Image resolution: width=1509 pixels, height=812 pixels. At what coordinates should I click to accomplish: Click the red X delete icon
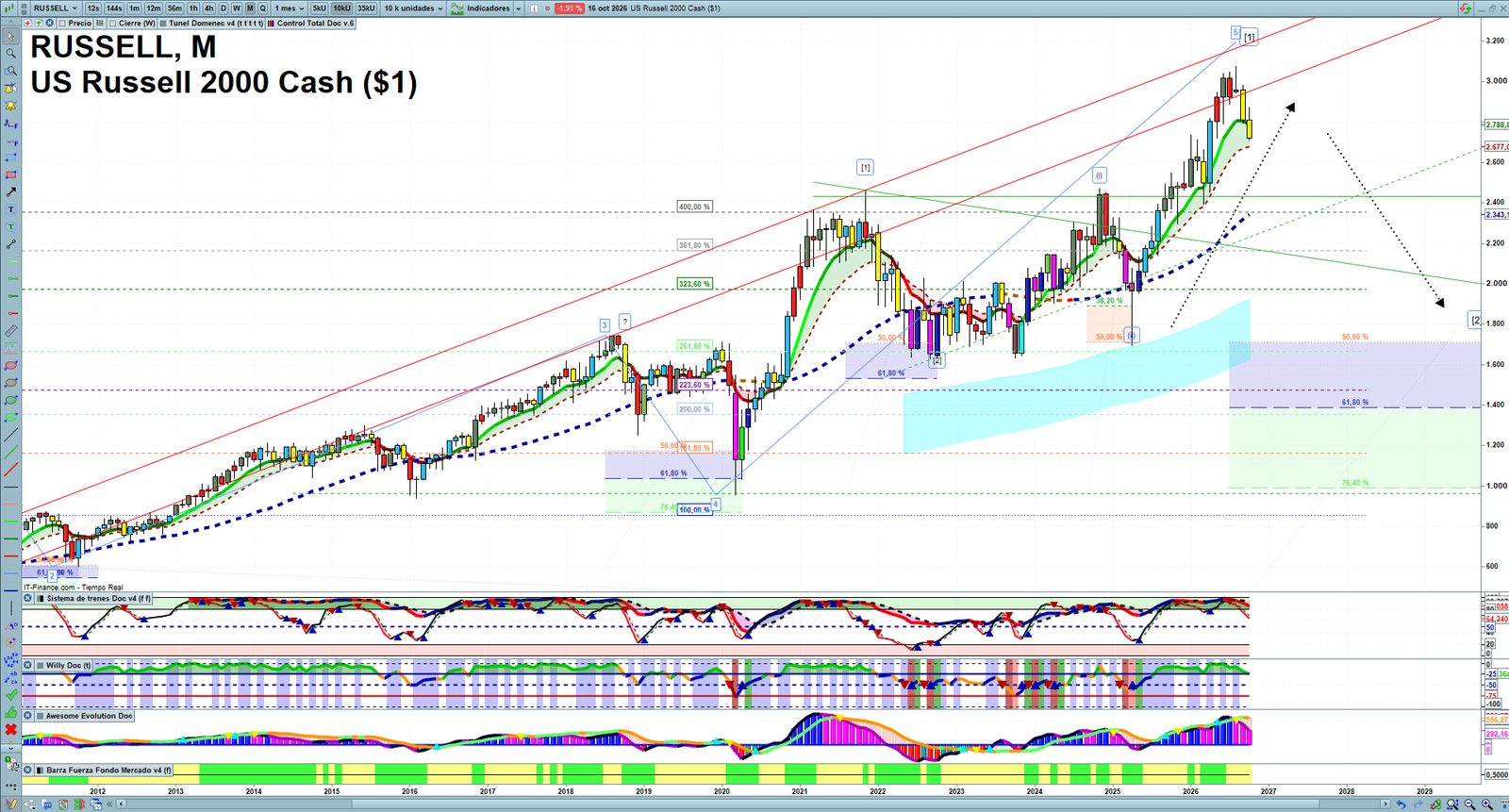(10, 730)
